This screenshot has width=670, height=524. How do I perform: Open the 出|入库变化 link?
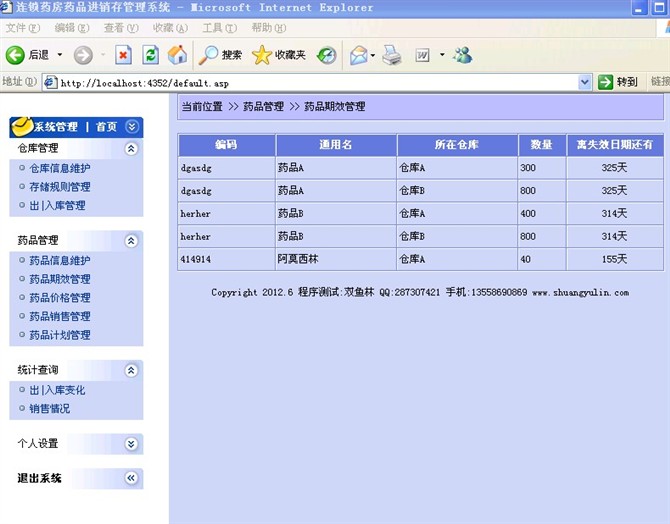click(x=57, y=390)
